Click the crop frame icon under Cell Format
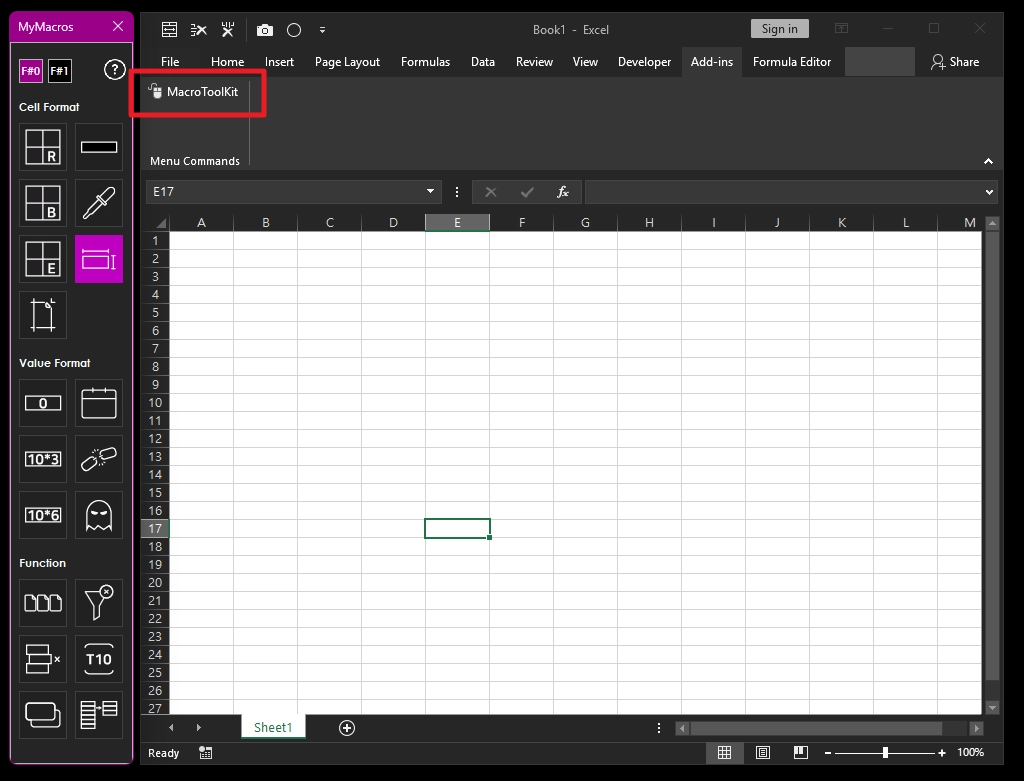 43,315
